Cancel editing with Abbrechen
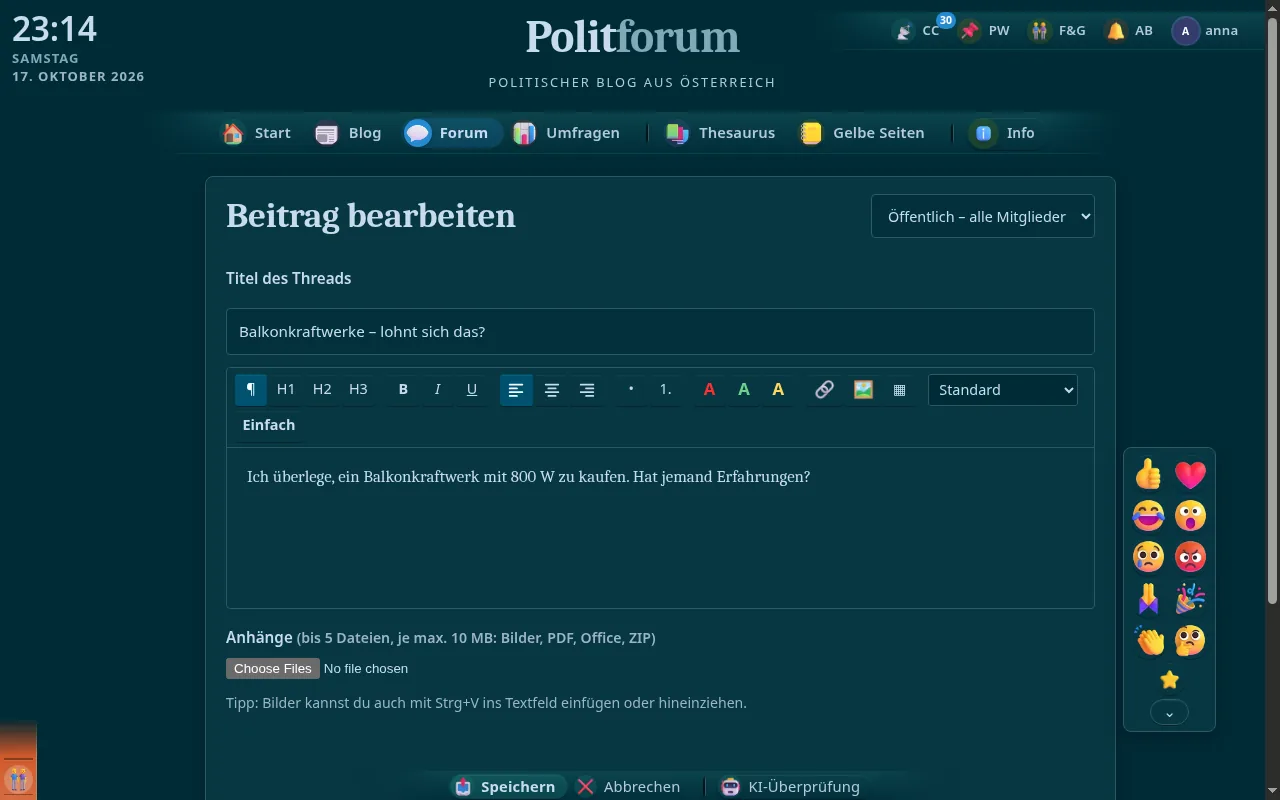The height and width of the screenshot is (800, 1280). click(629, 787)
